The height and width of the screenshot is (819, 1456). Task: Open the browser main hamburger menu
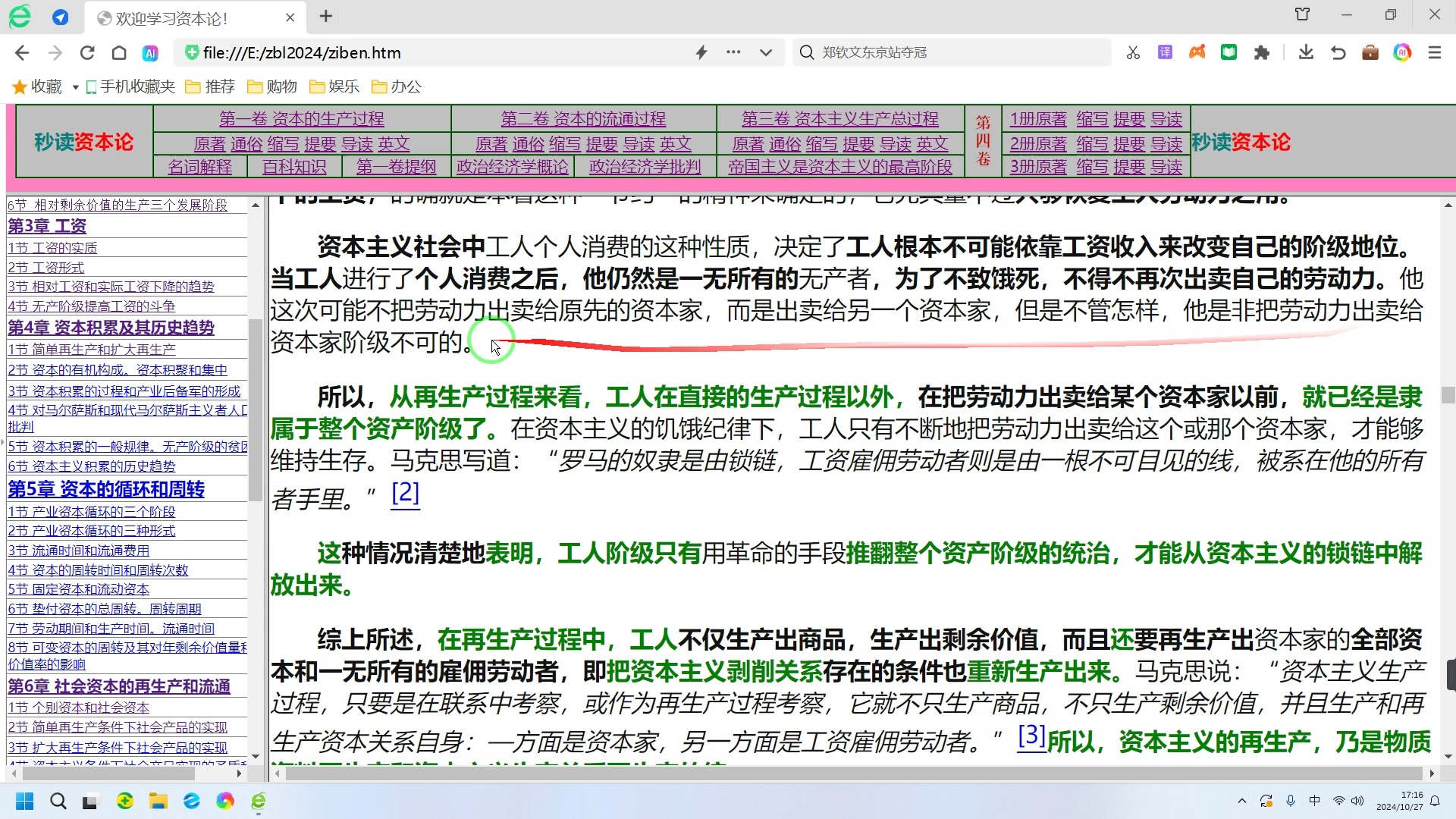pos(1435,52)
